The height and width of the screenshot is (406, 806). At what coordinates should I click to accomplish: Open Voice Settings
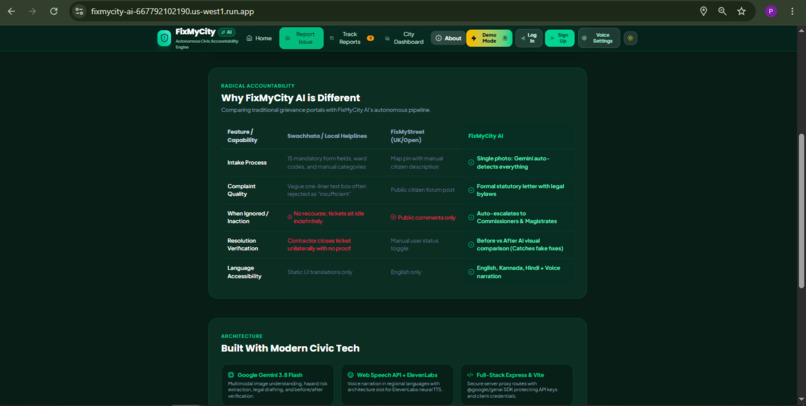click(x=599, y=38)
